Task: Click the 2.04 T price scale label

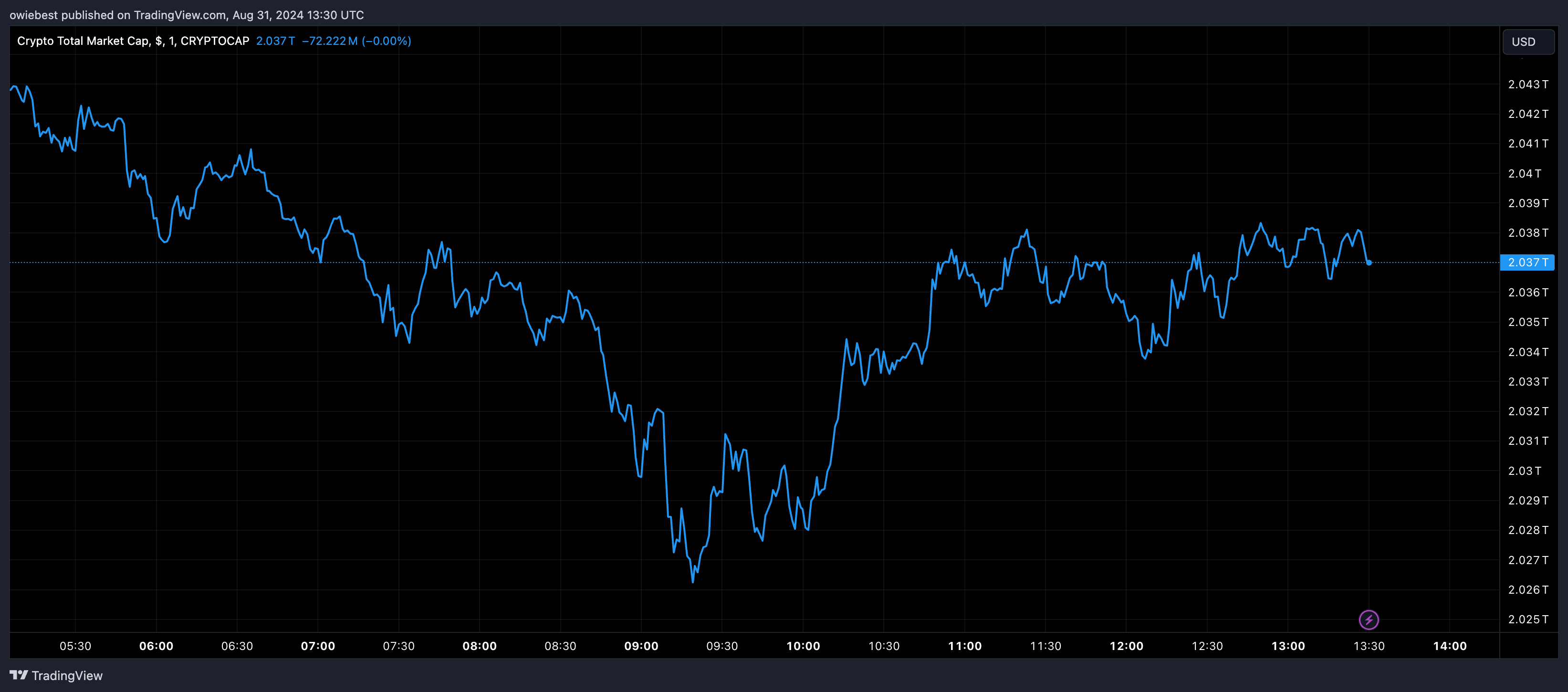Action: (x=1524, y=173)
